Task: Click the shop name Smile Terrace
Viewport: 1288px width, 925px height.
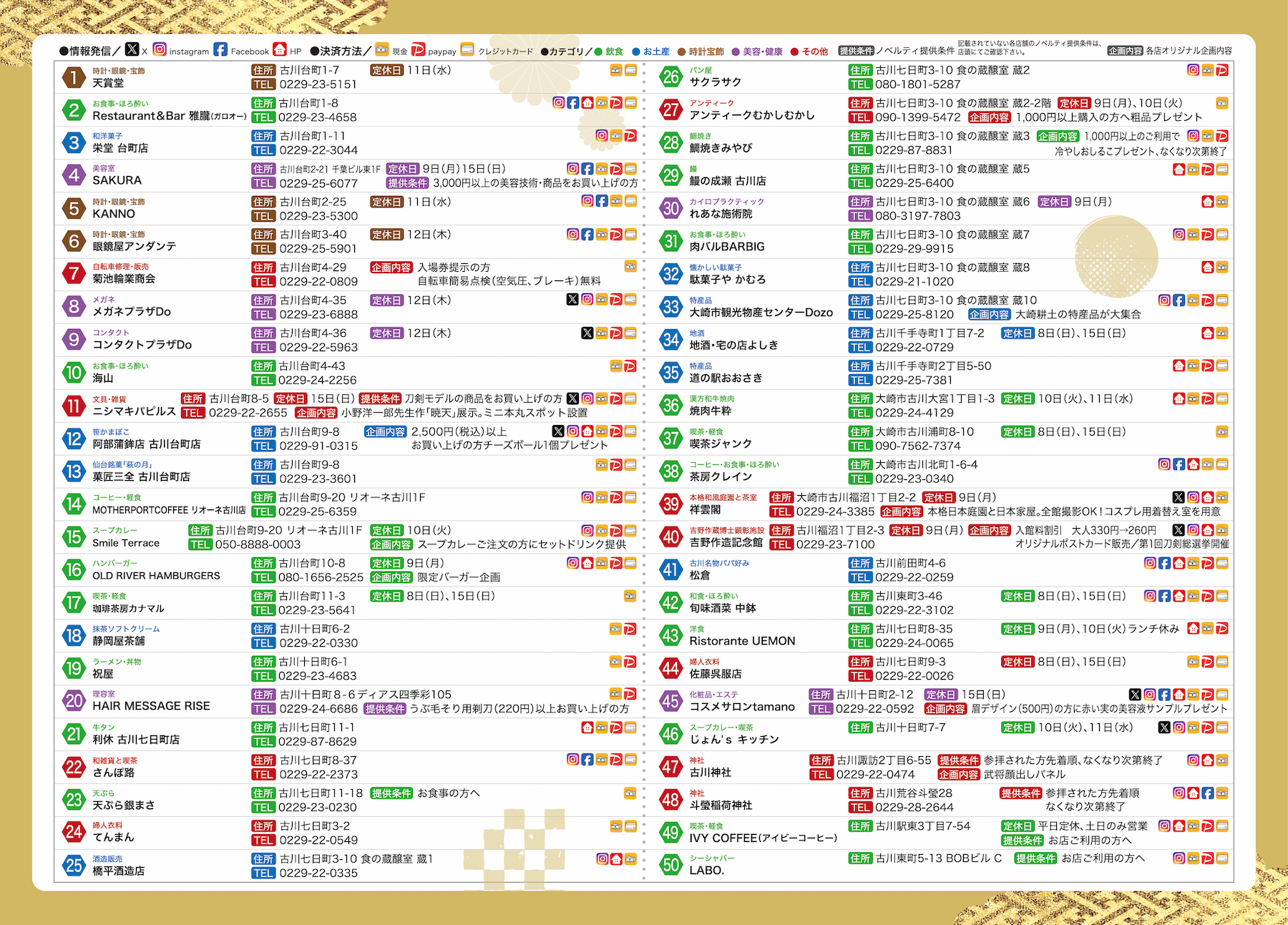Action: (x=126, y=543)
